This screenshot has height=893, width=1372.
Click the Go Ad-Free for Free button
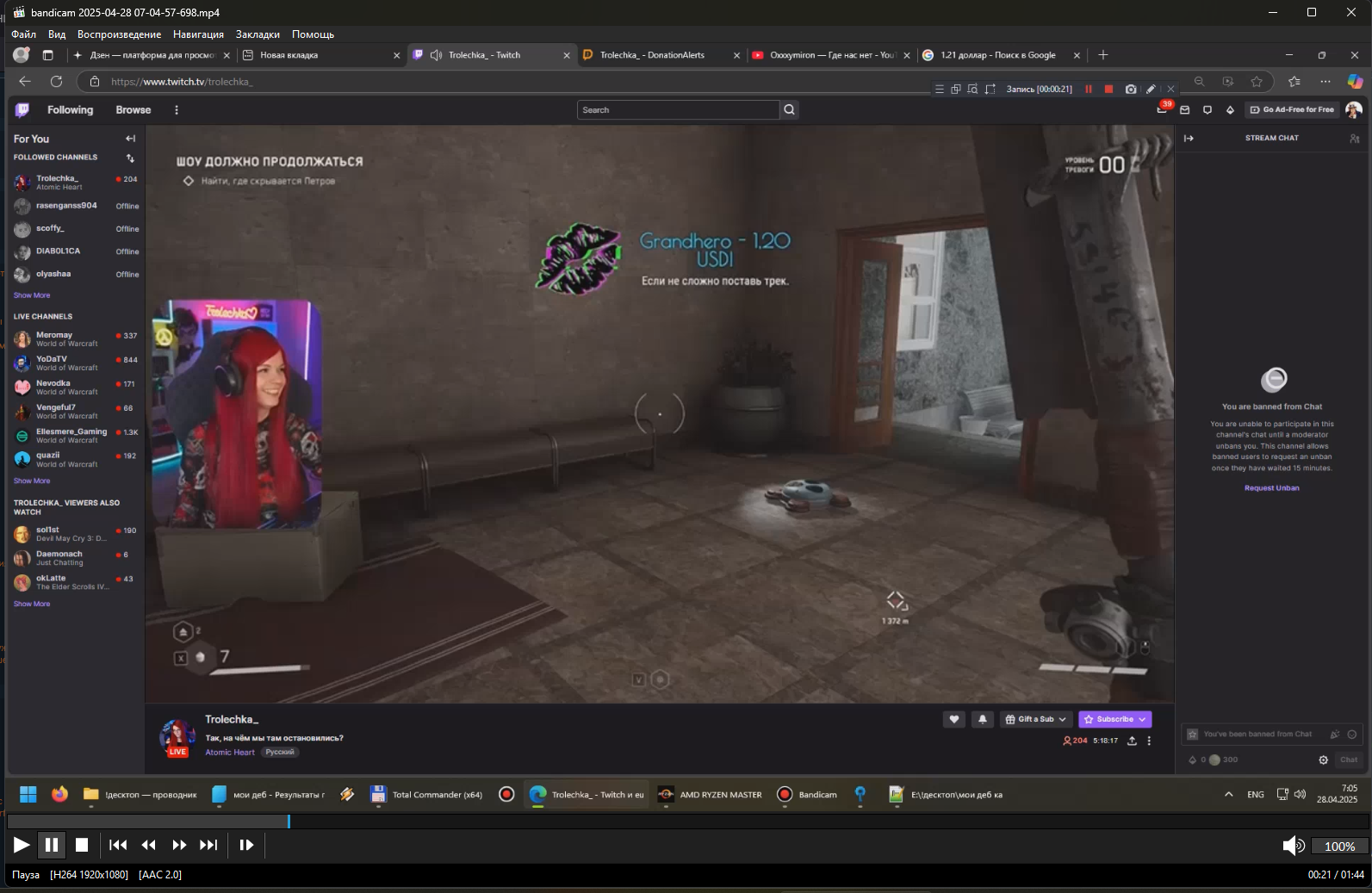[1292, 109]
